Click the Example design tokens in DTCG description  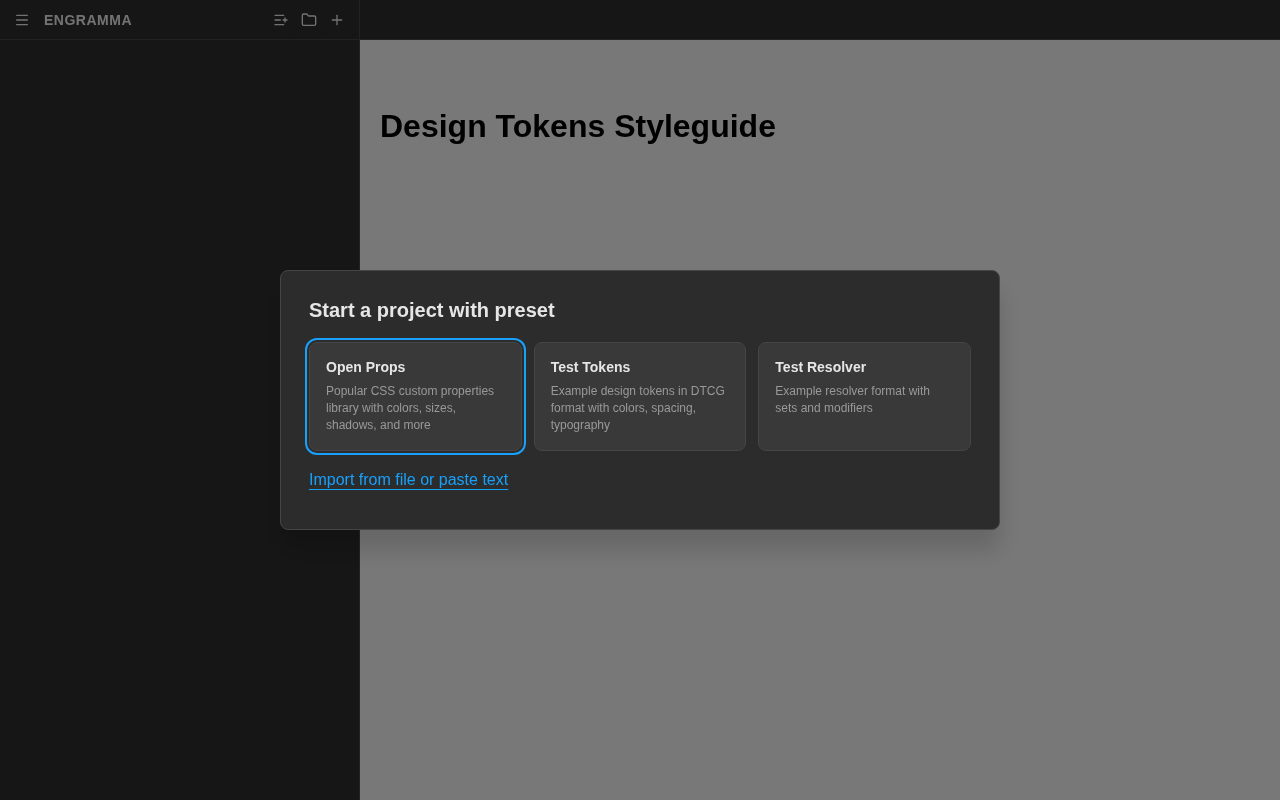(638, 408)
